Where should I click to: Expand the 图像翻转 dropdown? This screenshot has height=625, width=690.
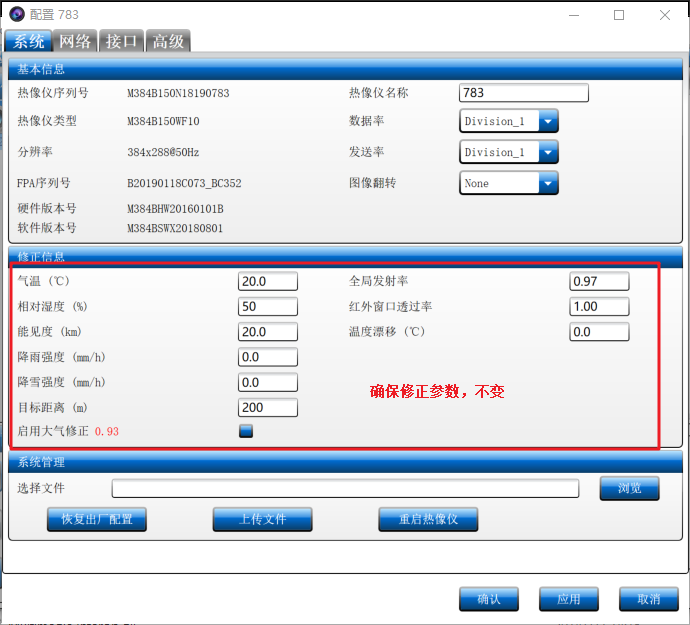point(548,183)
